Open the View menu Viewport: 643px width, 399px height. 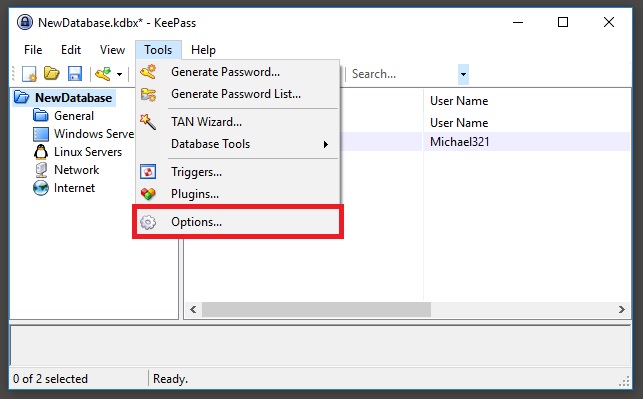[x=112, y=50]
